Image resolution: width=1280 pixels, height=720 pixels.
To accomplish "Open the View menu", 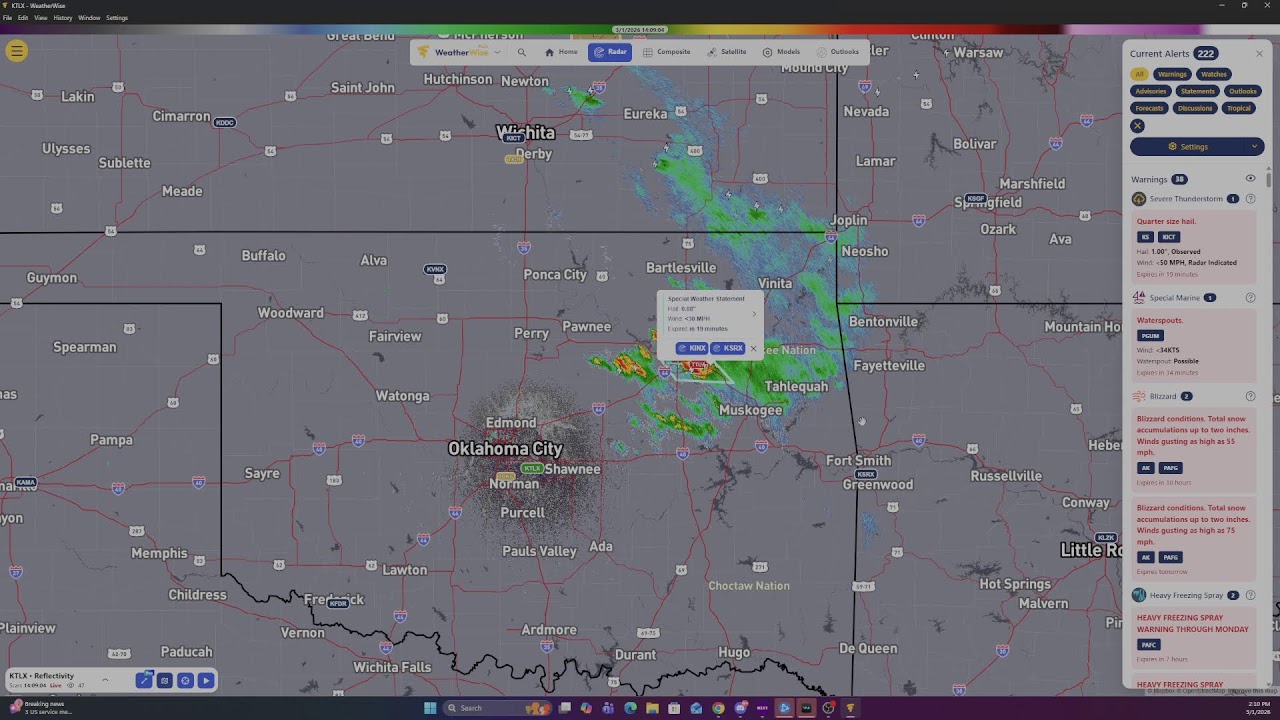I will click(x=41, y=18).
